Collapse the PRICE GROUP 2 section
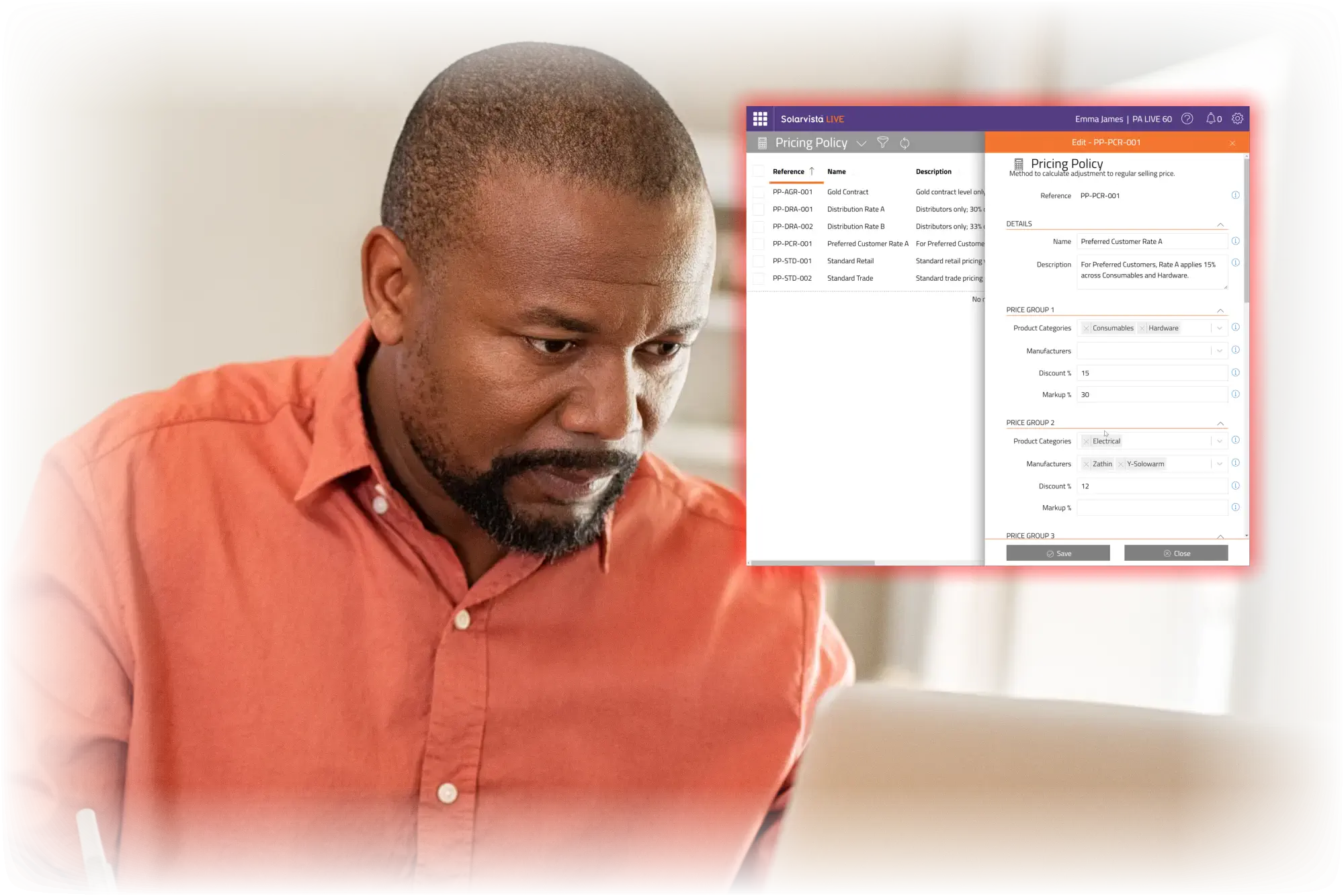The height and width of the screenshot is (896, 1344). pos(1220,423)
